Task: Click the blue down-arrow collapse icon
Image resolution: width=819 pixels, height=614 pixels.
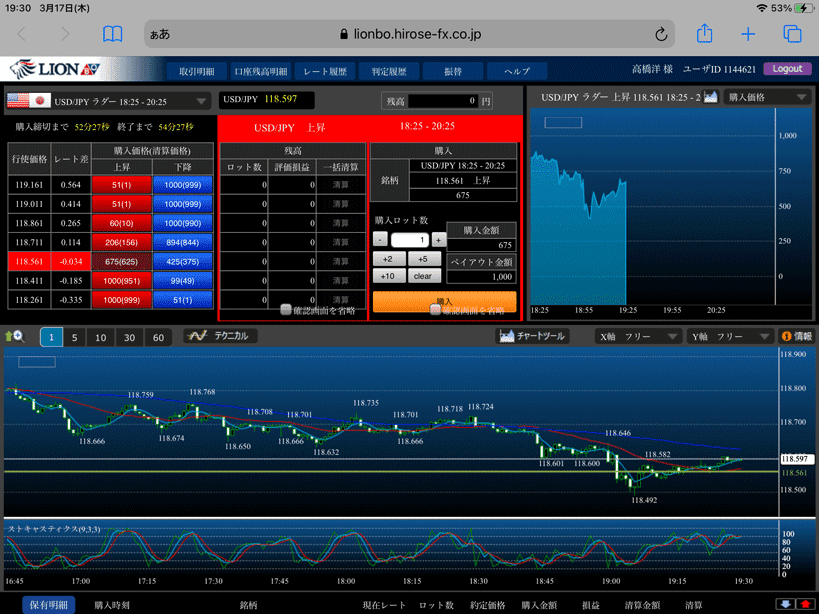Action: click(x=785, y=605)
